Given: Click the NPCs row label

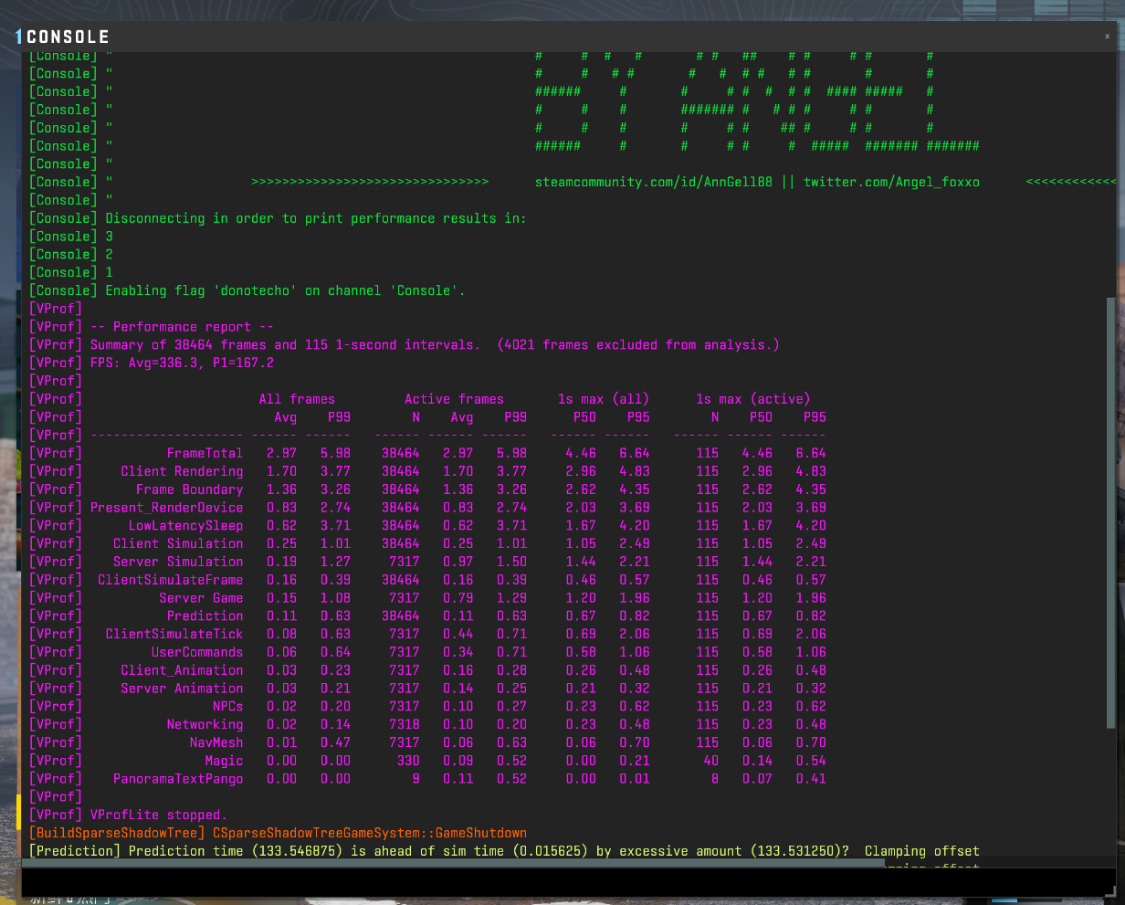Looking at the screenshot, I should click(227, 706).
